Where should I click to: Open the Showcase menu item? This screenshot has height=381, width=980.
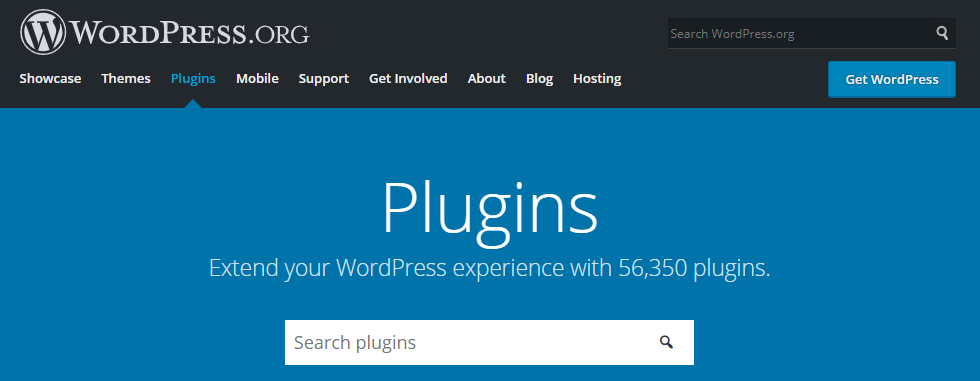(x=50, y=79)
